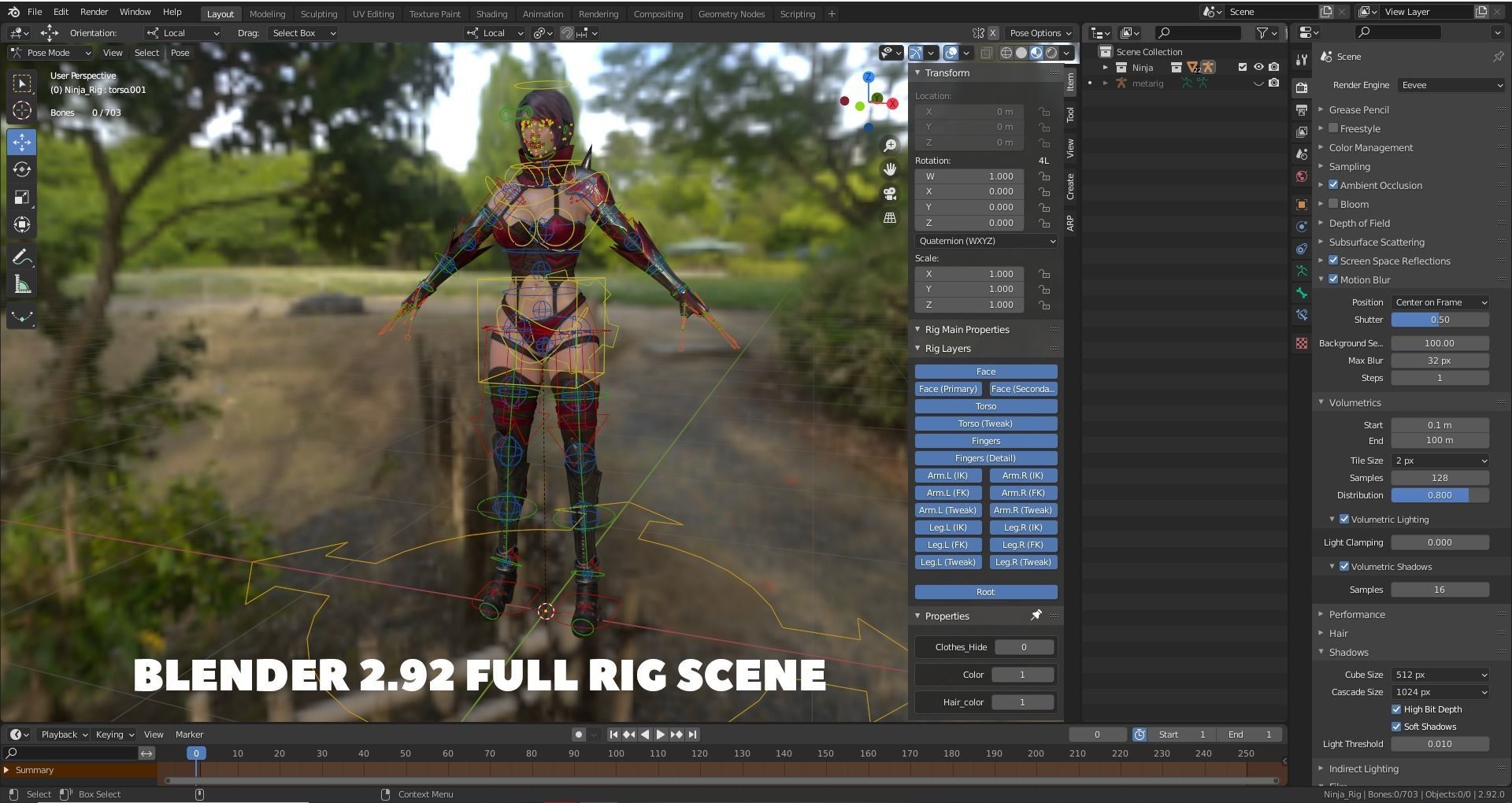Select the Select Box tool in the viewport toolbar
This screenshot has width=1512, height=803.
[22, 83]
